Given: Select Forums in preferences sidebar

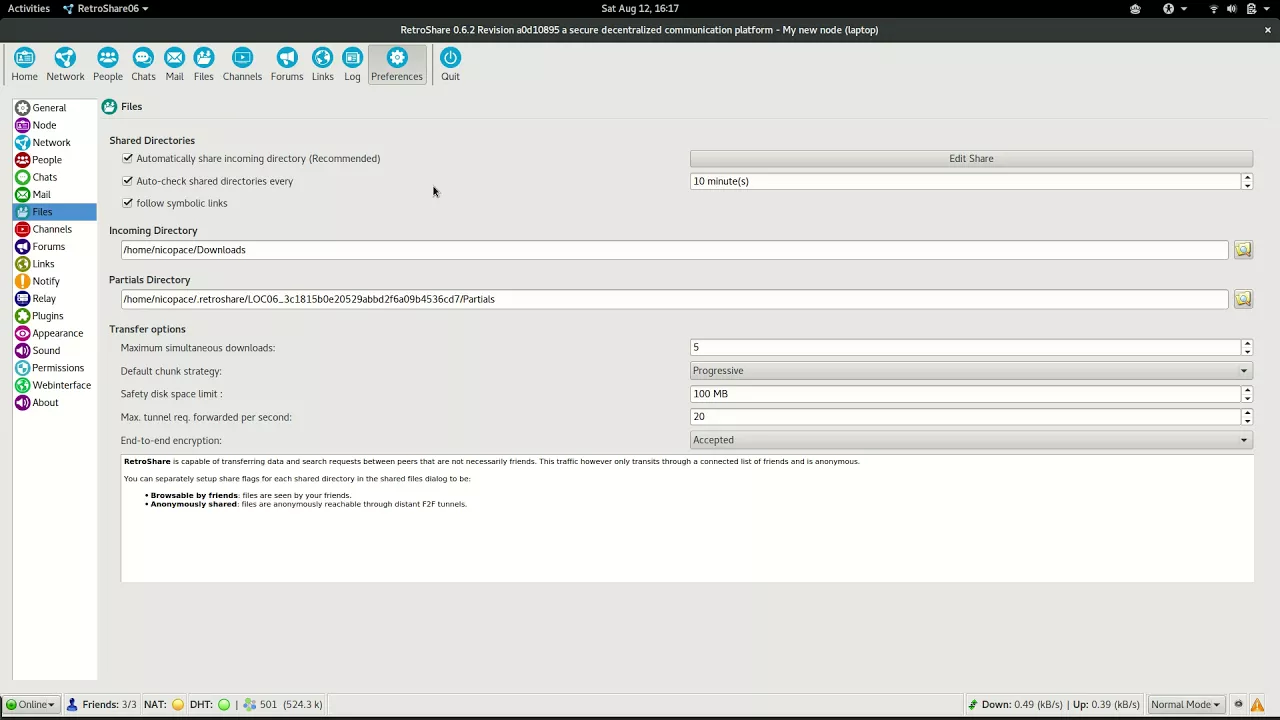Looking at the screenshot, I should (x=54, y=246).
